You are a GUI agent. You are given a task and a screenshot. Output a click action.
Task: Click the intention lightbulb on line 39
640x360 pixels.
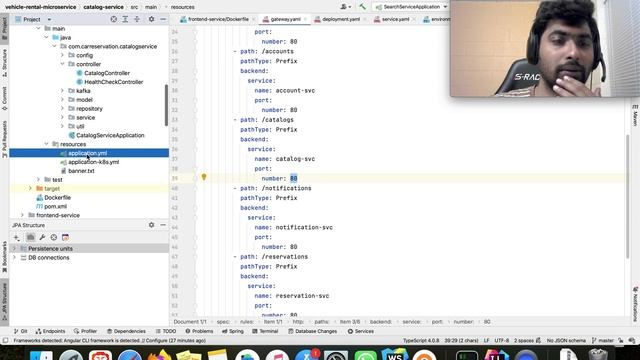click(204, 177)
